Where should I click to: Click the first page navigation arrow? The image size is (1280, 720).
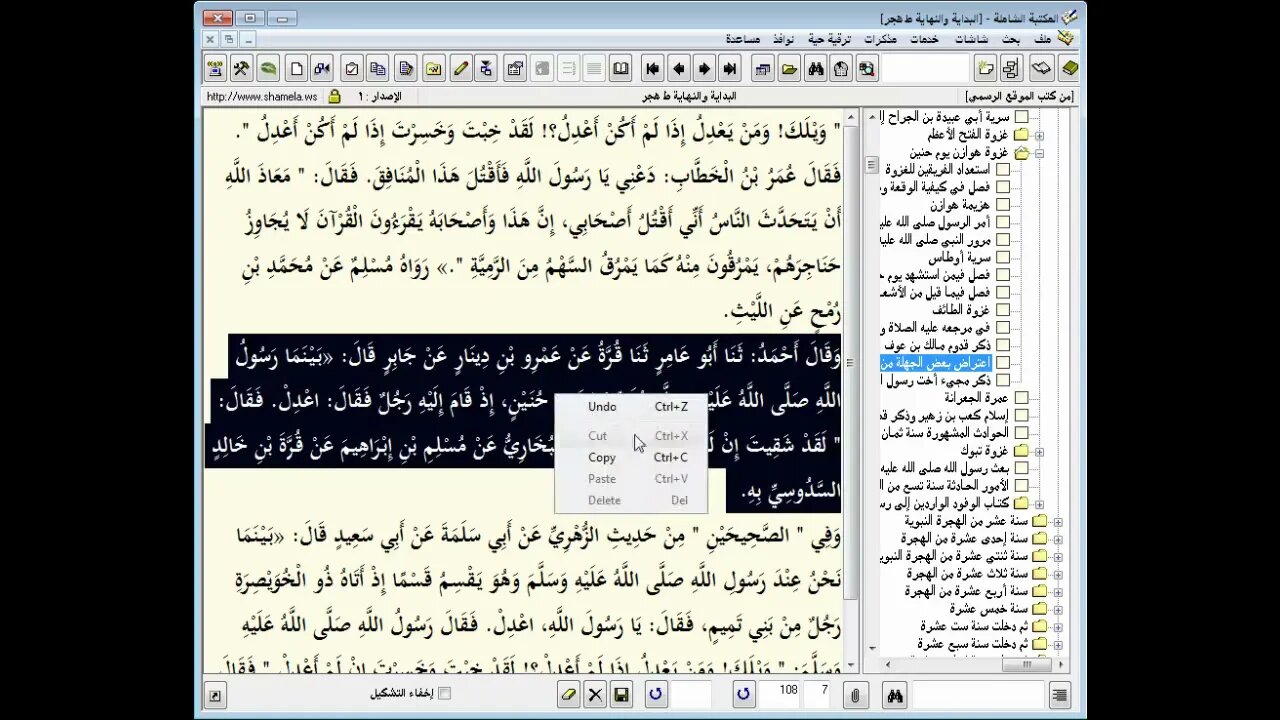(x=653, y=69)
